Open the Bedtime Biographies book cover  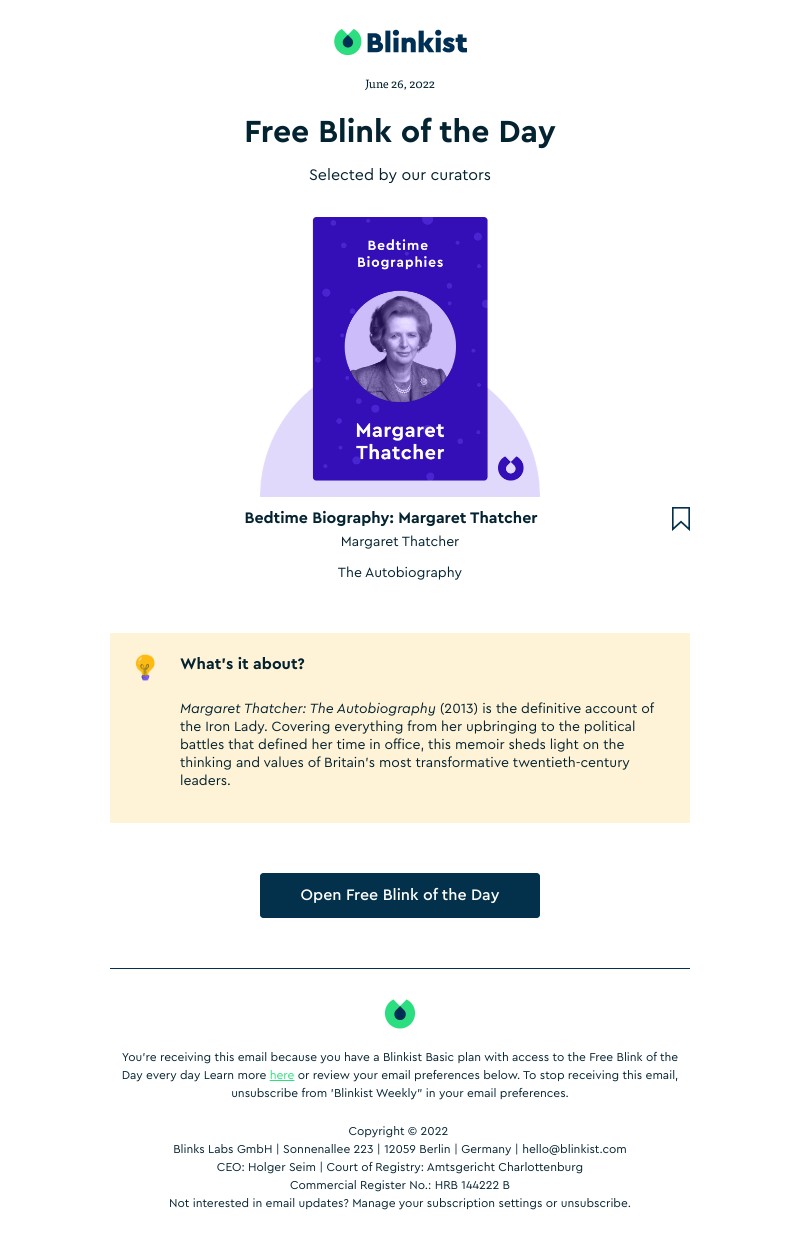coord(400,349)
